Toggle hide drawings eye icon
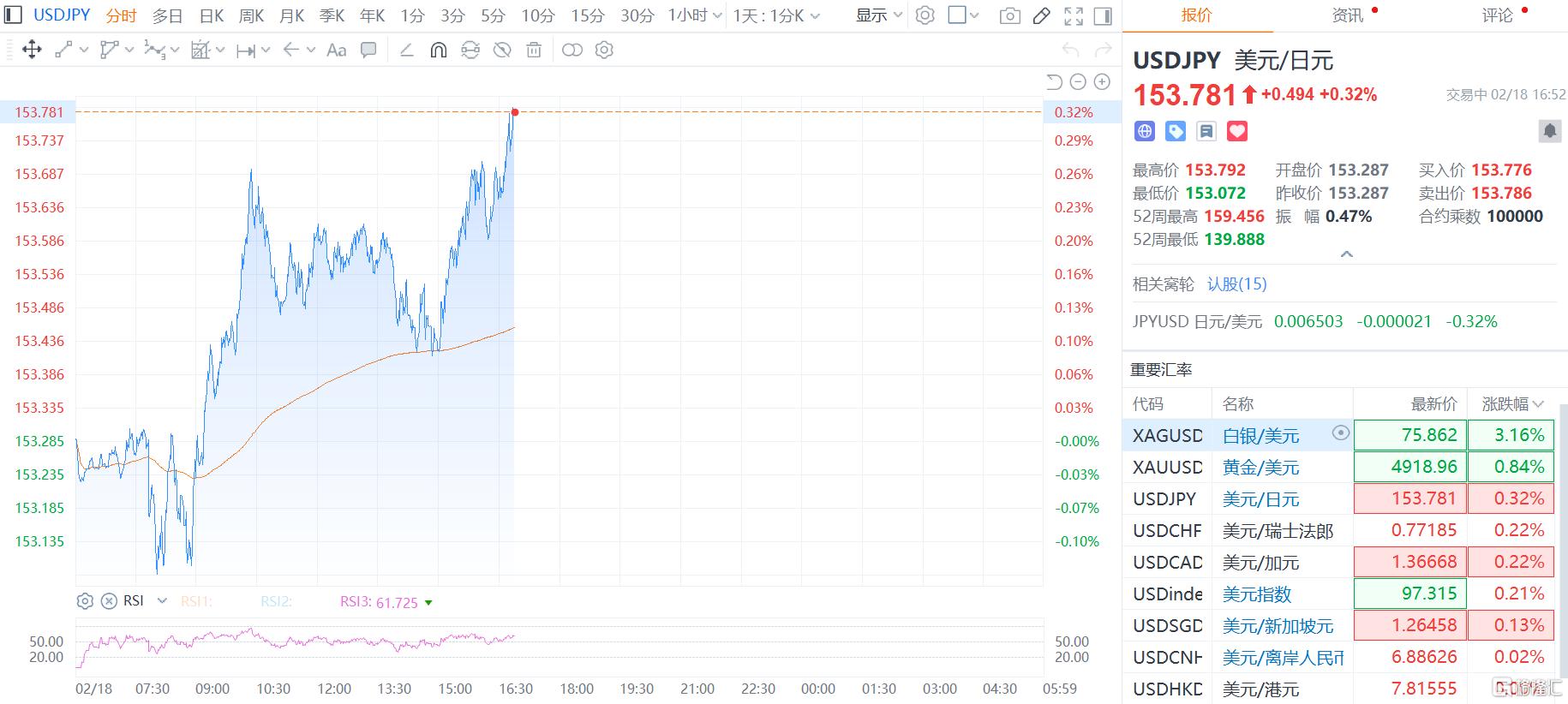 pos(502,51)
